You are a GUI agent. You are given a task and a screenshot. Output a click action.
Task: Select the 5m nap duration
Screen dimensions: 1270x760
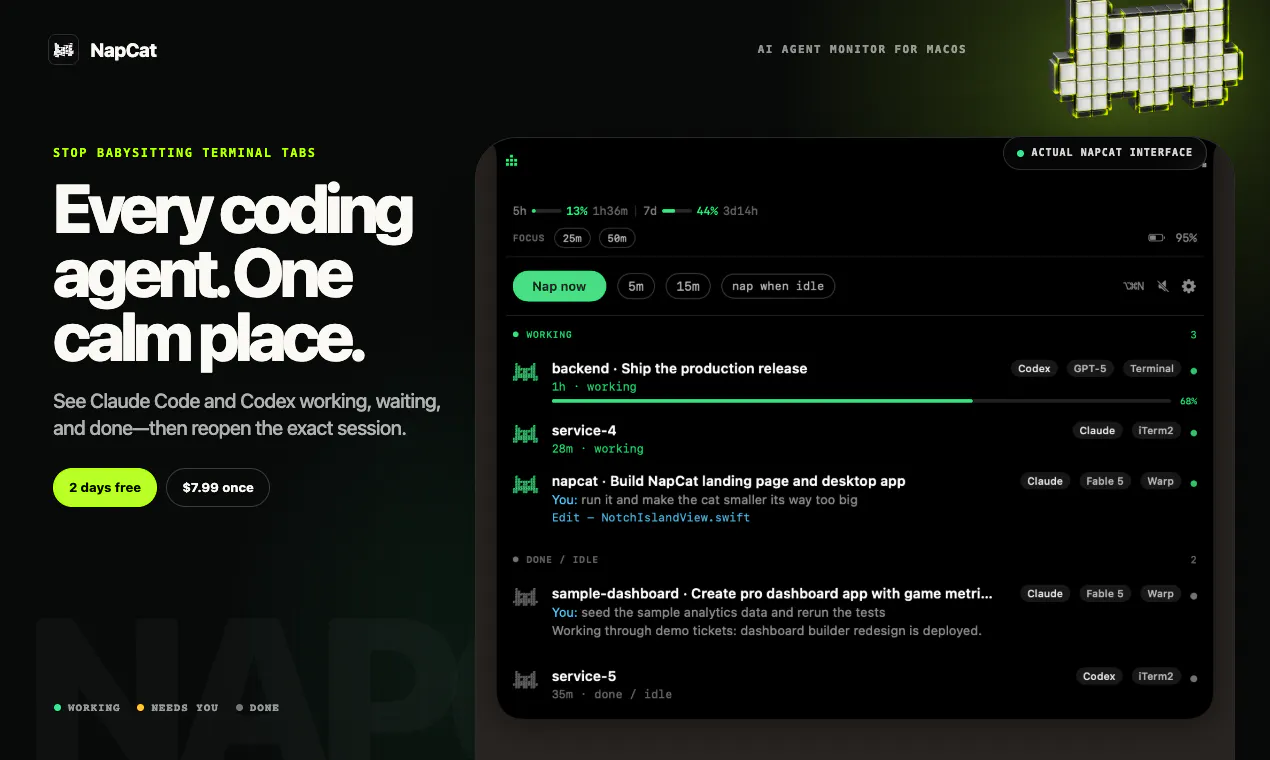[636, 286]
